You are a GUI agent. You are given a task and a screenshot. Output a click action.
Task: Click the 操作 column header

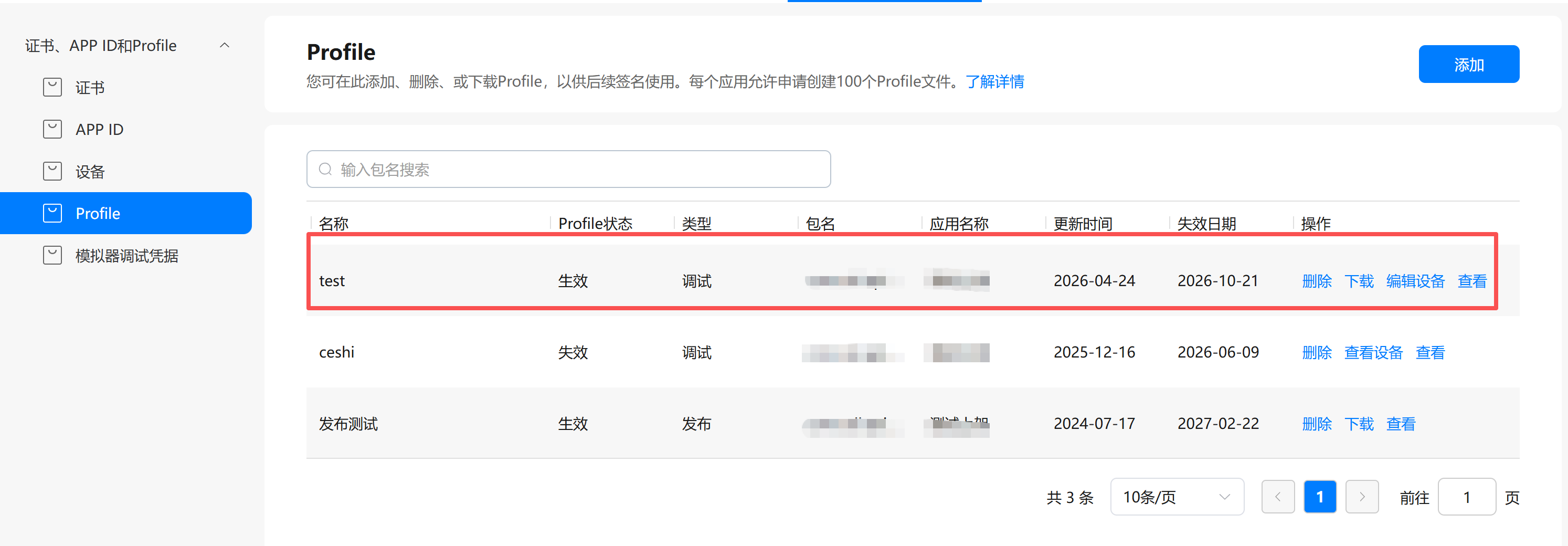(x=1316, y=224)
